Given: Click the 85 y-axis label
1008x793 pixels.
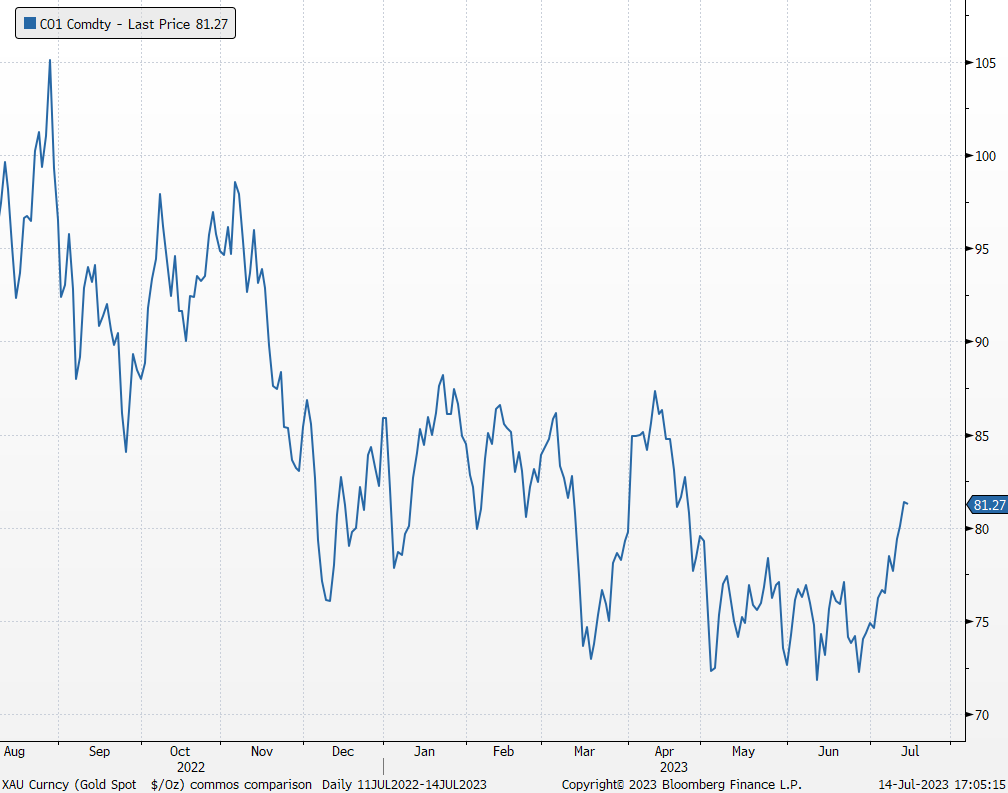Looking at the screenshot, I should [x=982, y=436].
